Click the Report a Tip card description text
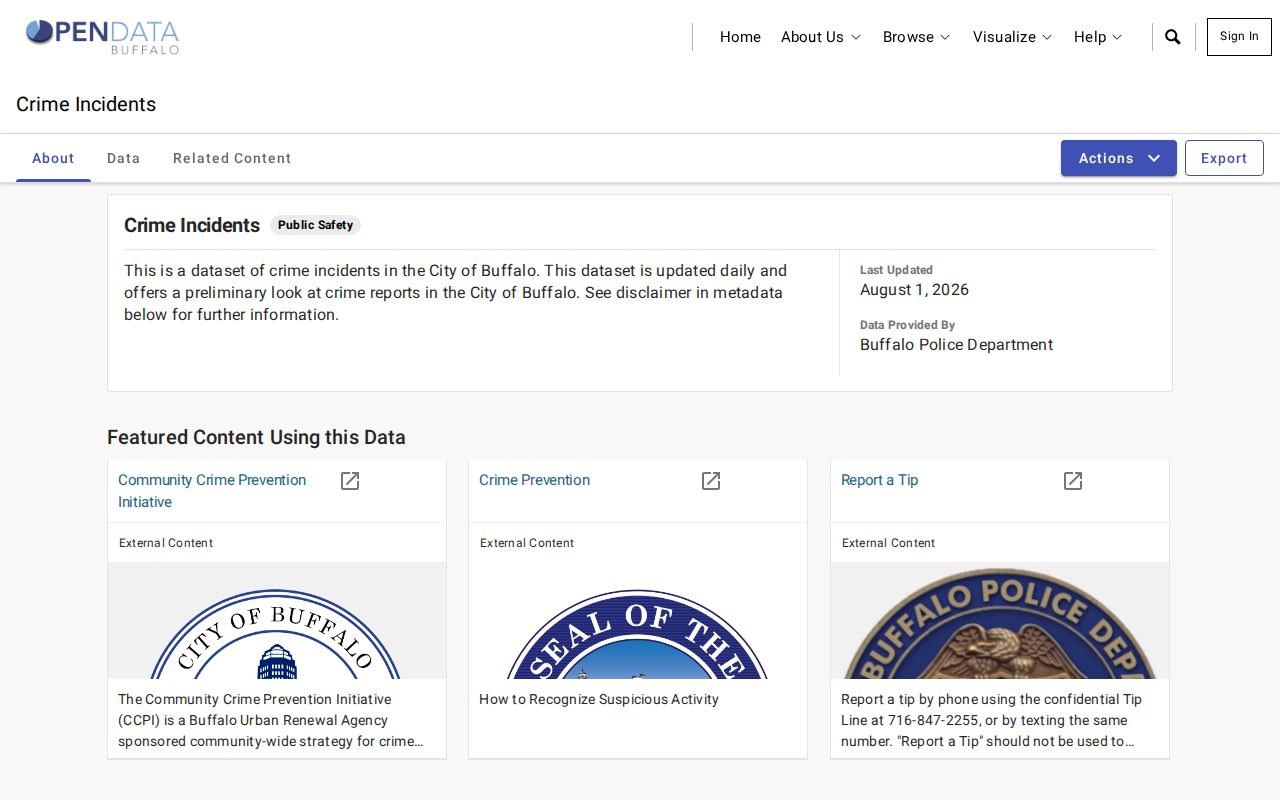 [991, 720]
